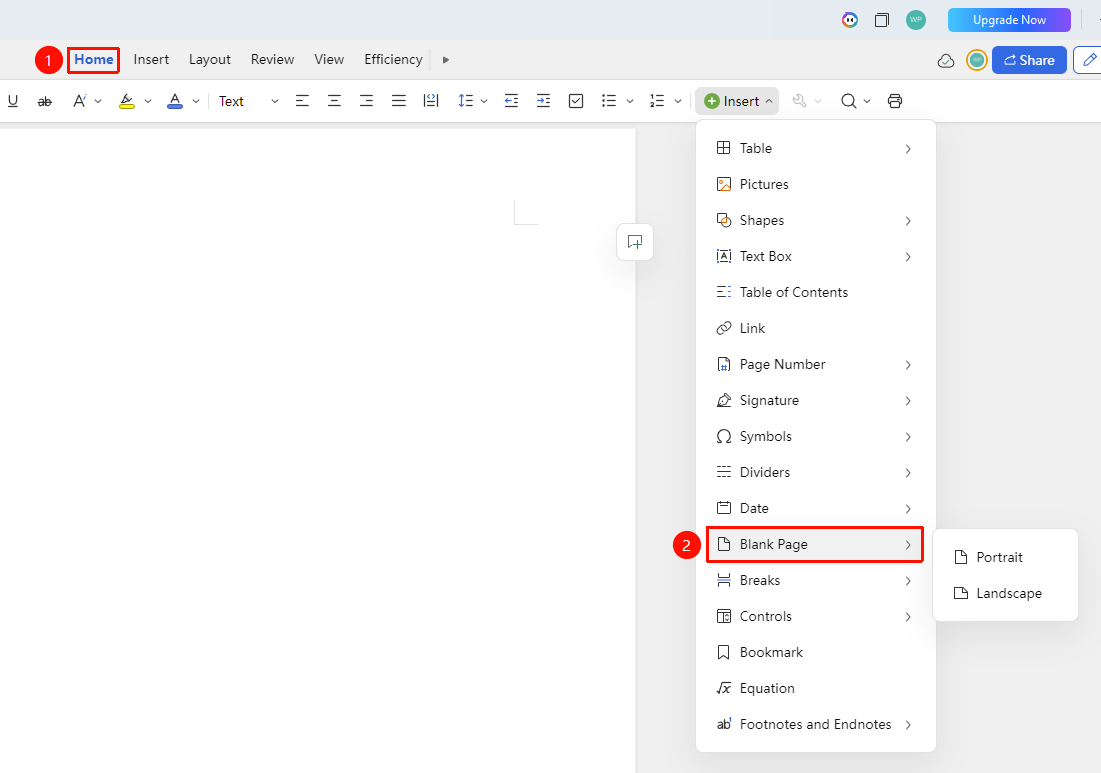Open the Review tab
Screen dimensions: 1101x773
point(272,60)
